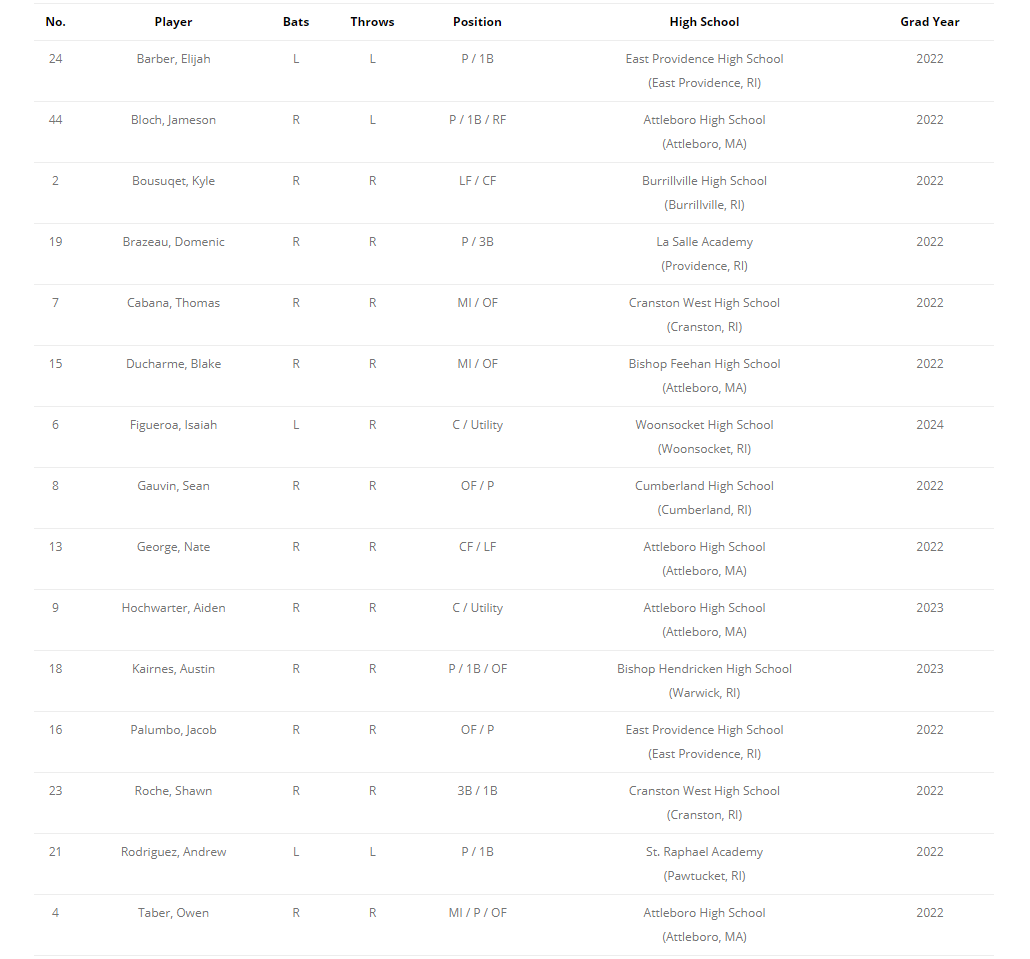Viewport: 1030px width, 959px height.
Task: Click on Bousuqet, Kyle's name
Action: 173,181
